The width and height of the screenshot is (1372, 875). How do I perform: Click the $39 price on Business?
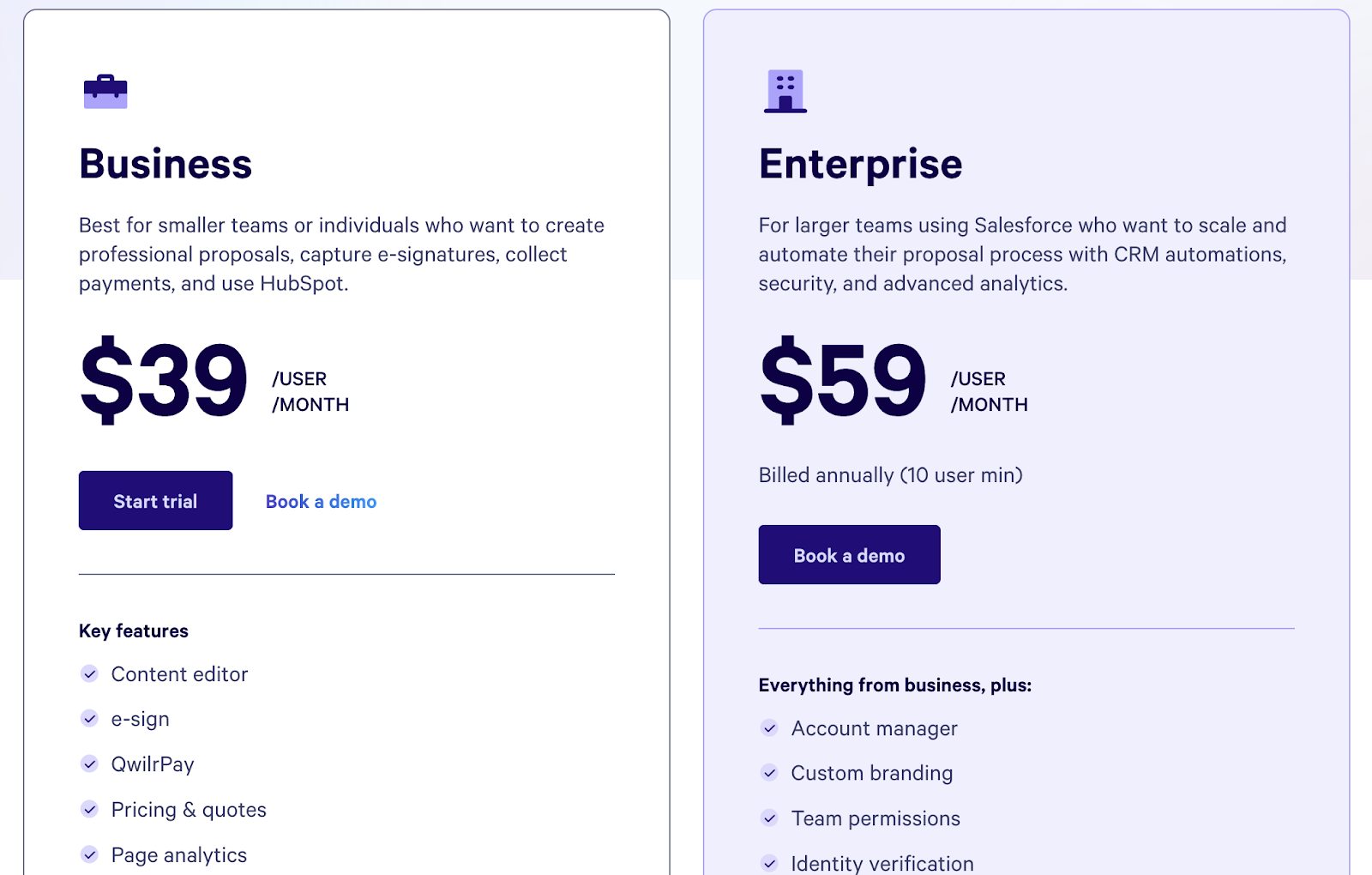(x=163, y=378)
